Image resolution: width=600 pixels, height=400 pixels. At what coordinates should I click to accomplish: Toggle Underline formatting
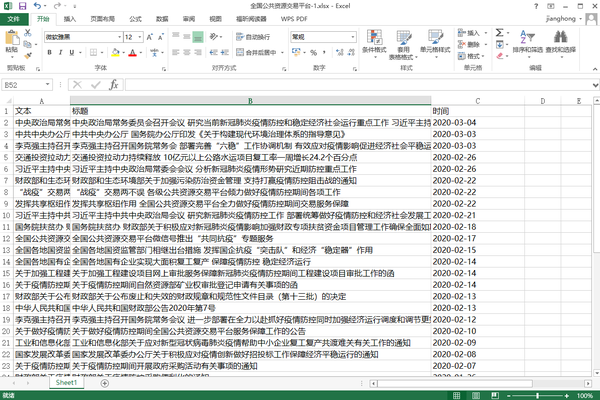tap(72, 52)
